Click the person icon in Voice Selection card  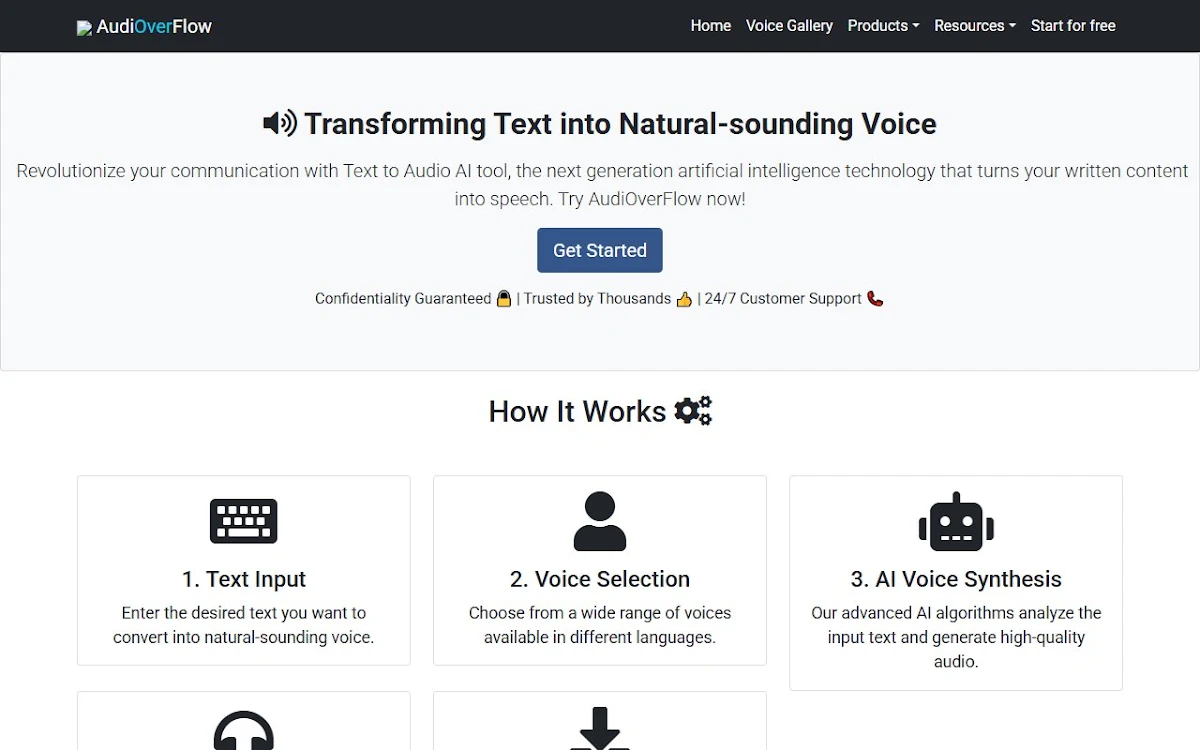tap(600, 521)
